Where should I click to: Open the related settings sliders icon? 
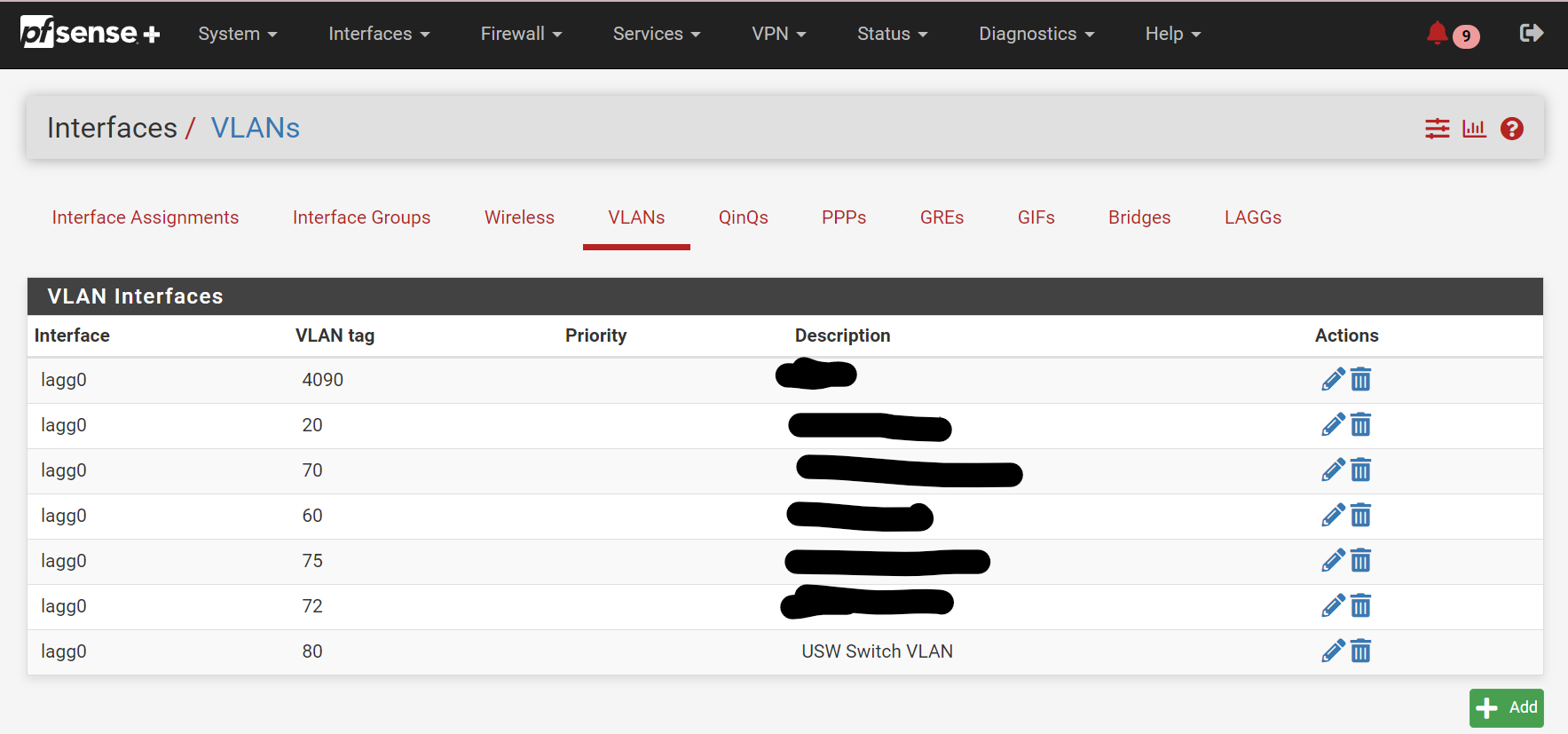1437,129
